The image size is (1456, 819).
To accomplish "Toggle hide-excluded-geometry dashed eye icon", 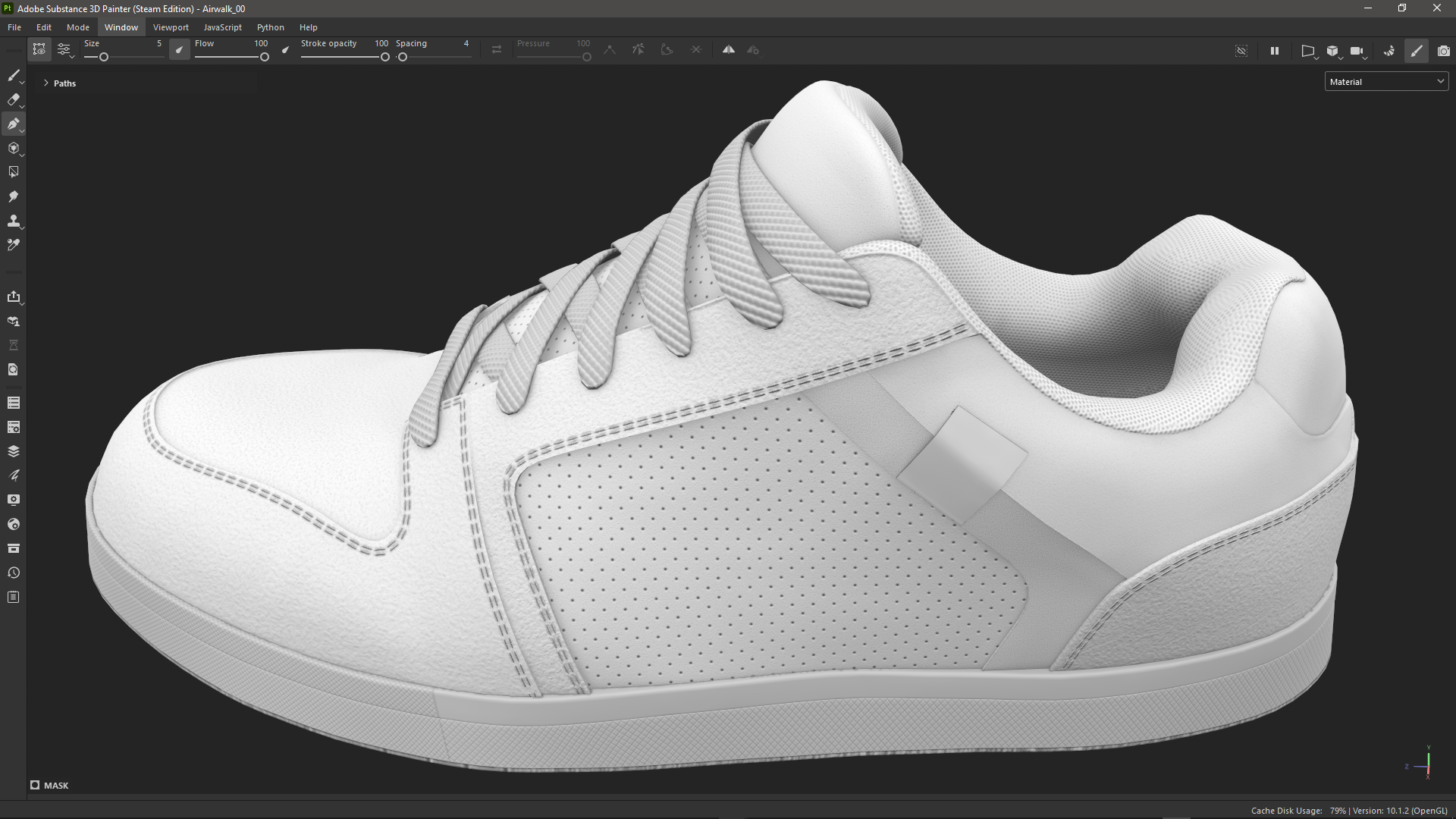I will tap(1241, 51).
